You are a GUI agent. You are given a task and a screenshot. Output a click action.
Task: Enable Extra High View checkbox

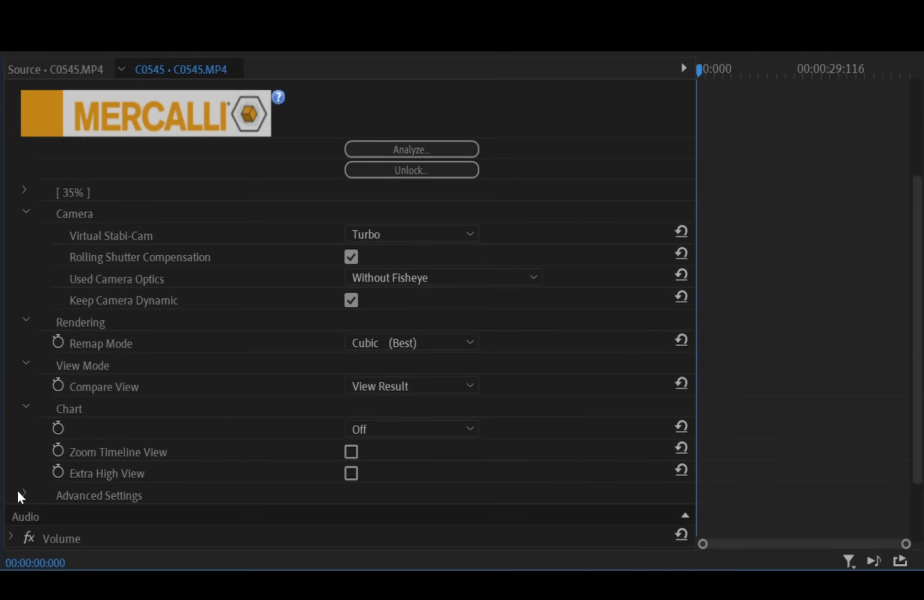click(x=351, y=473)
